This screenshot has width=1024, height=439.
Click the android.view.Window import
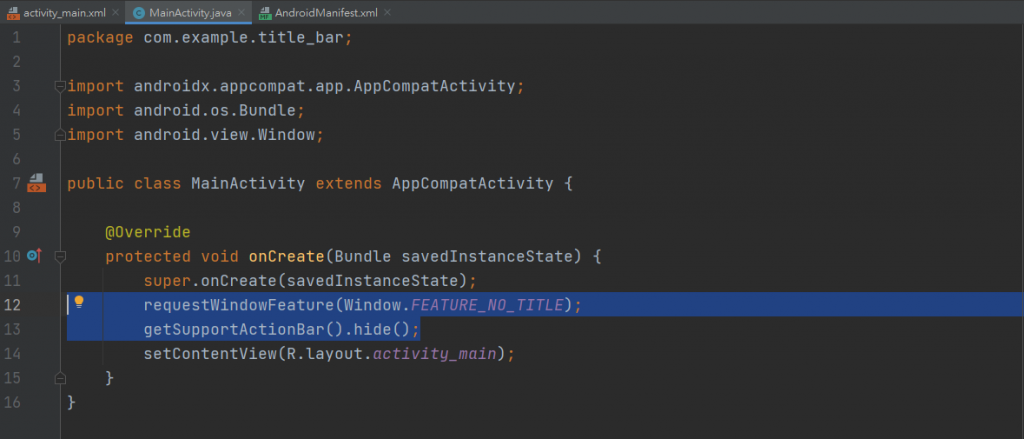point(225,135)
